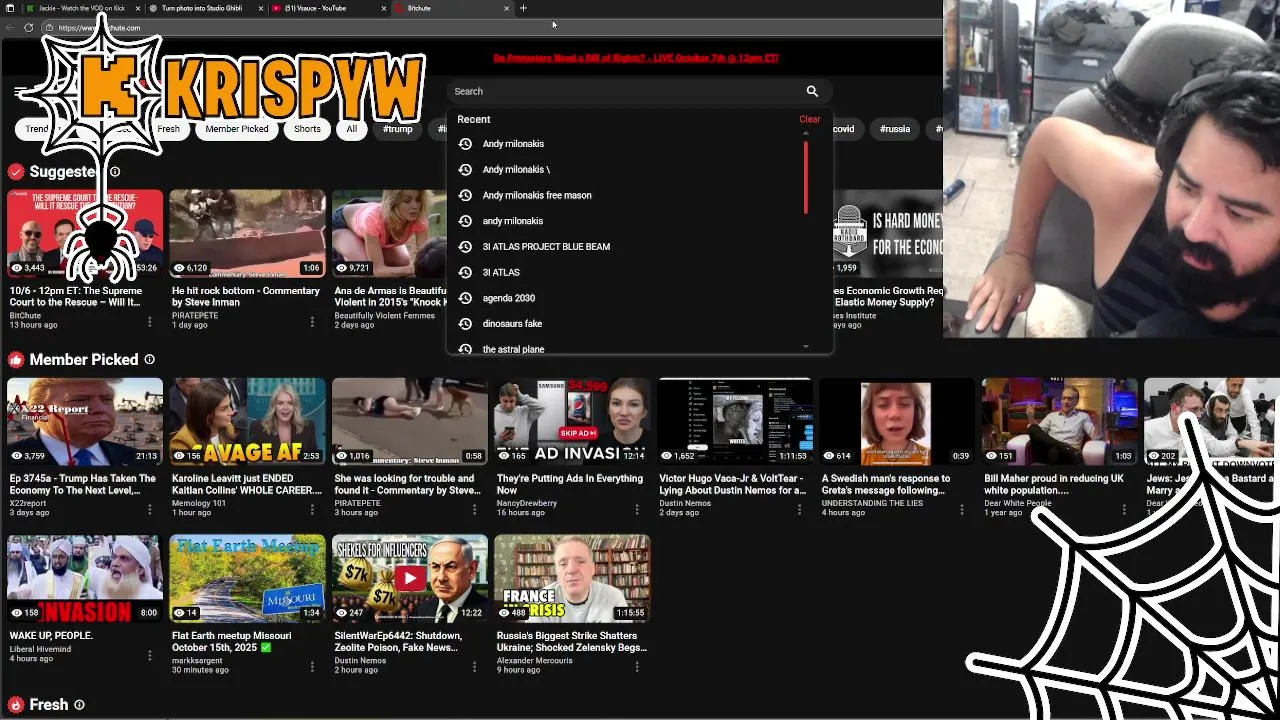Viewport: 1280px width, 720px height.
Task: Select the #russia hashtag chip
Action: click(895, 129)
